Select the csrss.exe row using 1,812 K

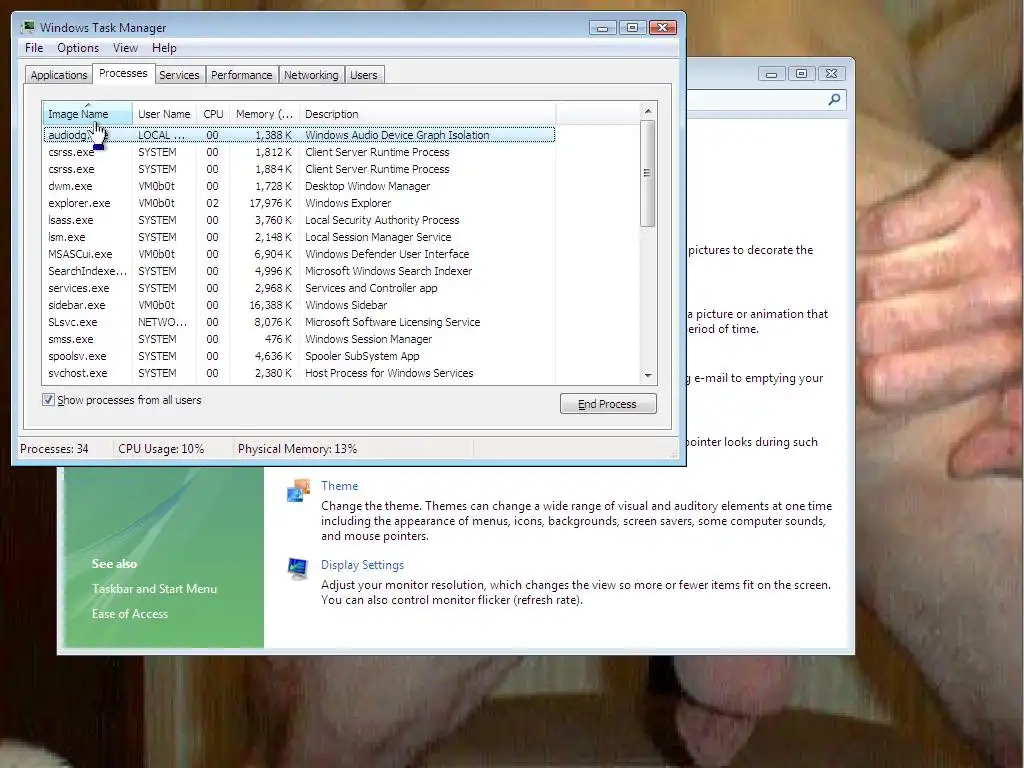299,152
